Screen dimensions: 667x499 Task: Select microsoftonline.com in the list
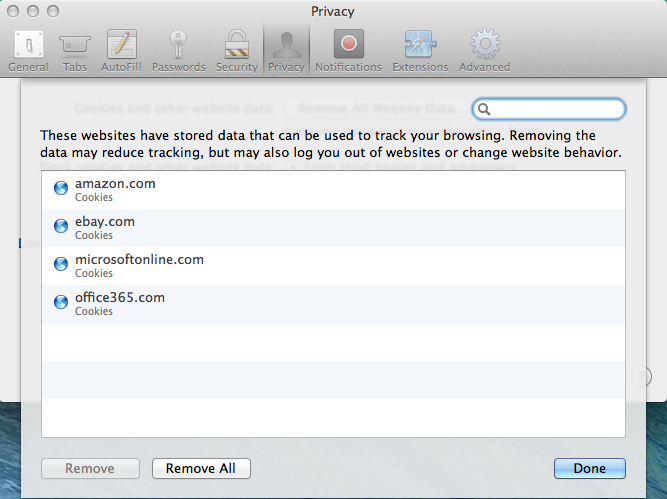[139, 260]
